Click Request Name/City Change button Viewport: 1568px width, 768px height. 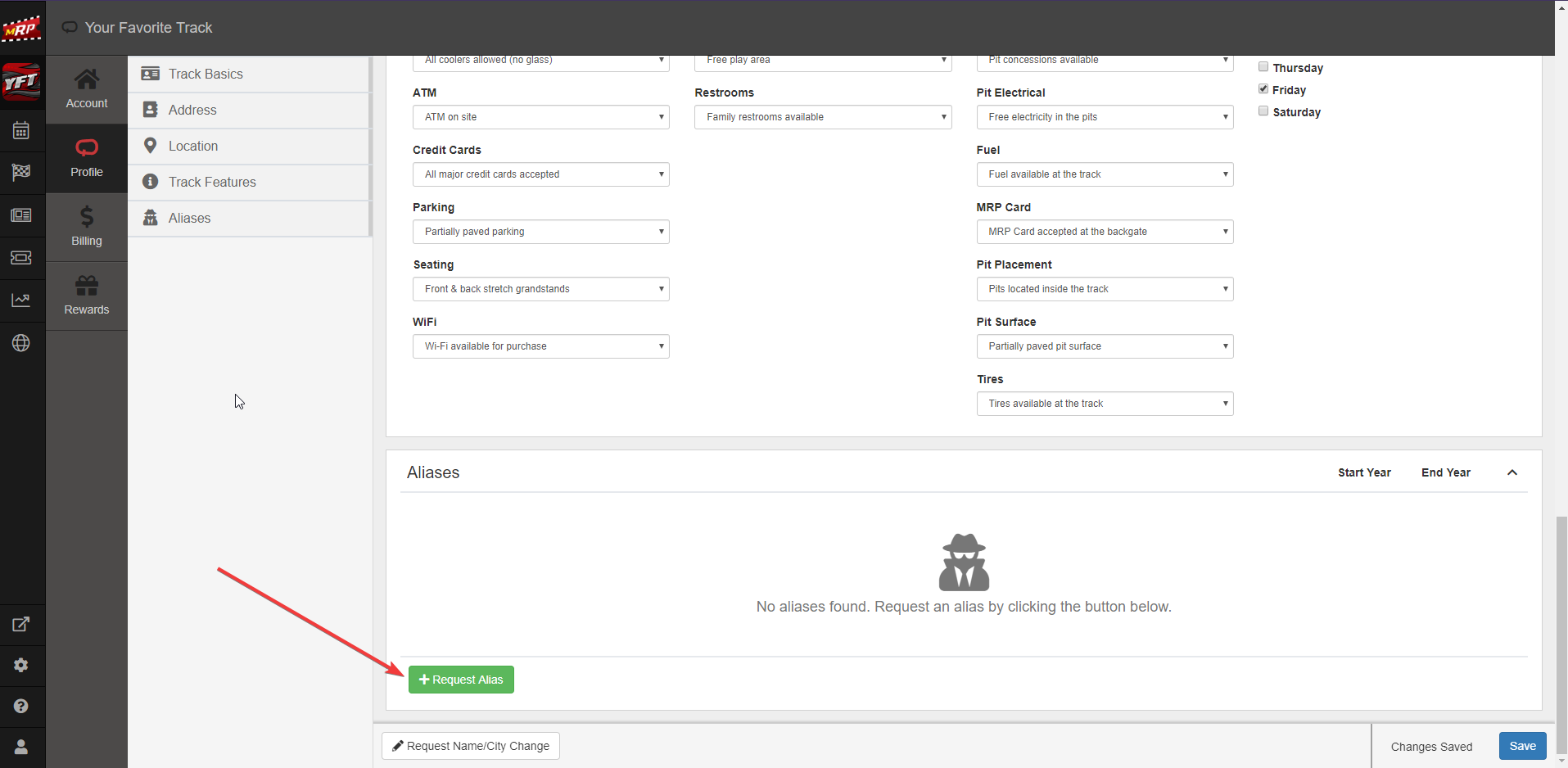coord(471,746)
